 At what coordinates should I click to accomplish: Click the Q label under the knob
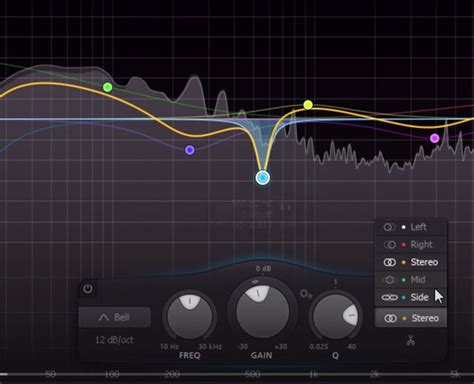[x=335, y=356]
